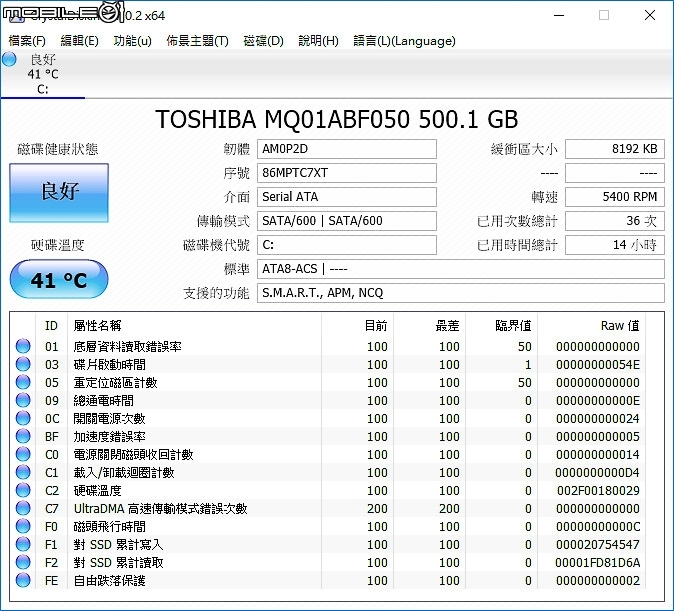The width and height of the screenshot is (674, 611).
Task: Click raw value 00001FD81D6A
Action: [x=597, y=563]
